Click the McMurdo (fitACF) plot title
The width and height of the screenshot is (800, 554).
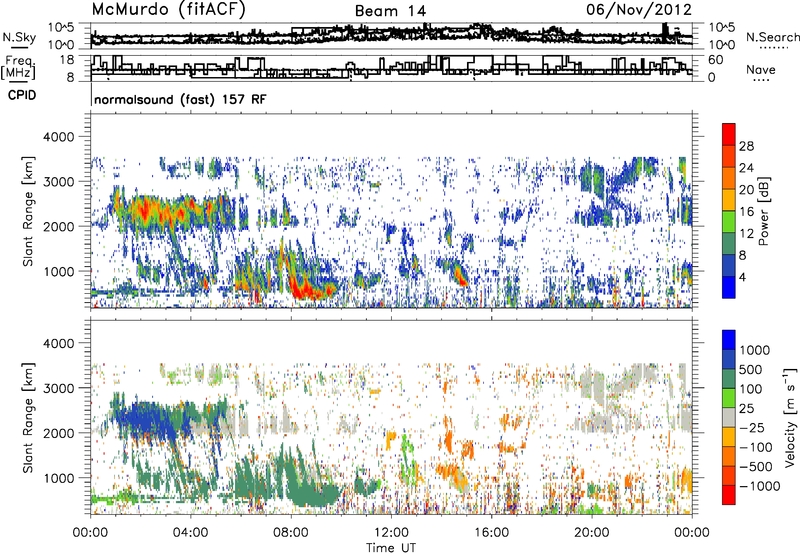(168, 9)
